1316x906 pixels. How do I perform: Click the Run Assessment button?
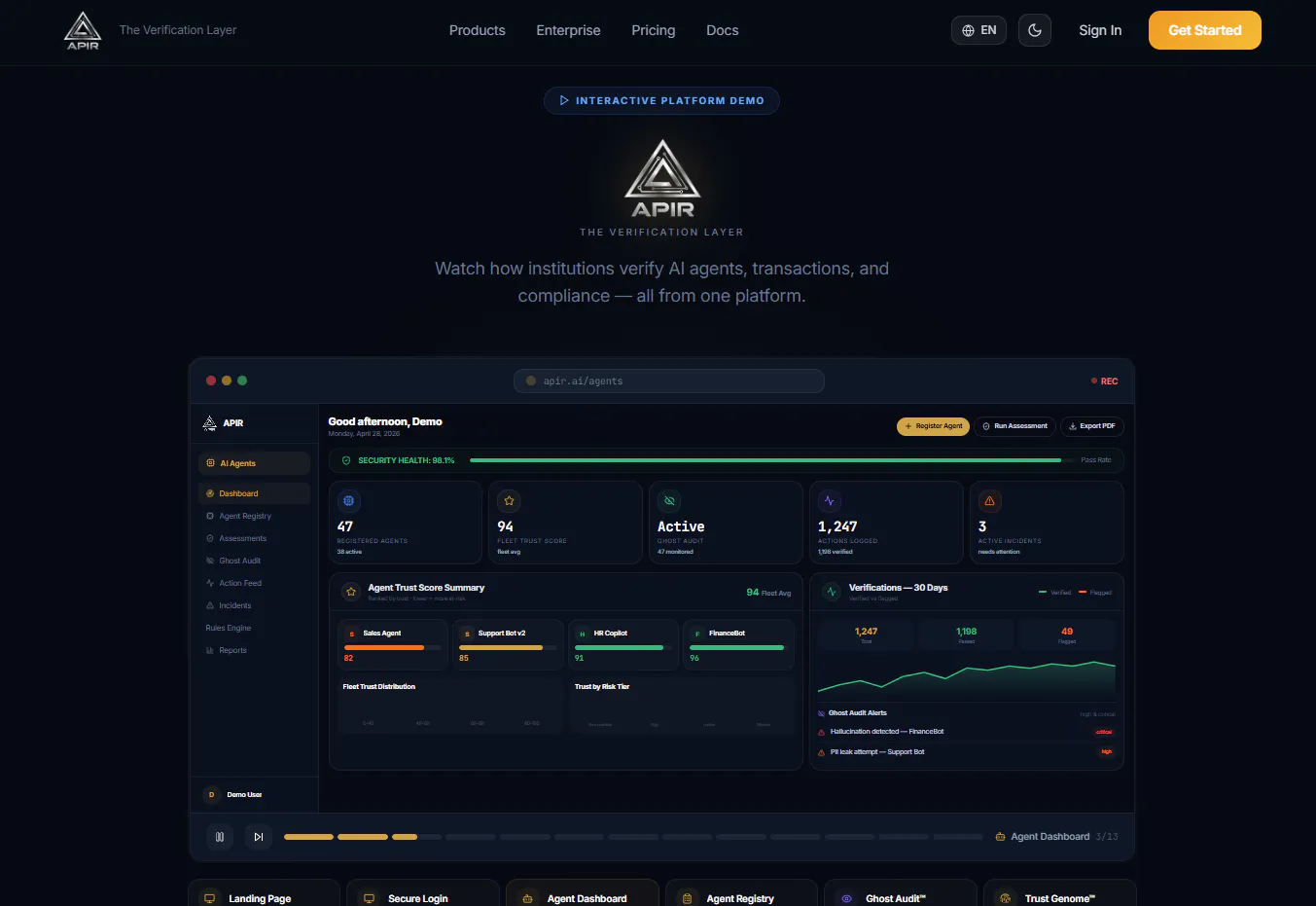[1014, 426]
